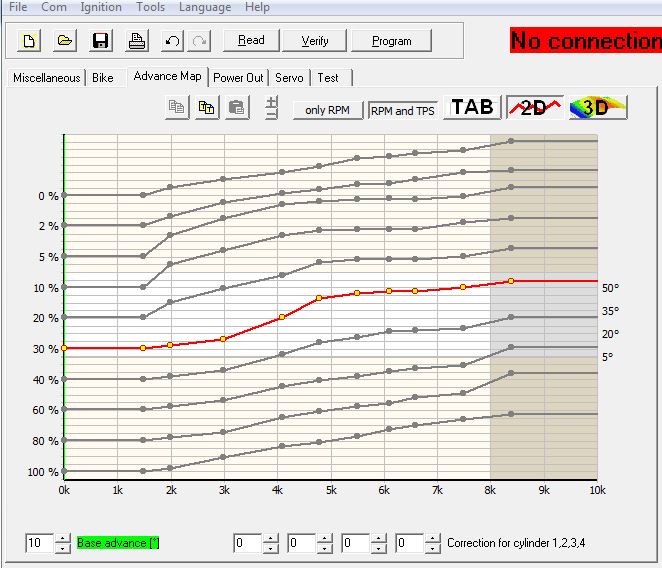Save using the floppy disk icon
The width and height of the screenshot is (662, 568).
[x=100, y=41]
